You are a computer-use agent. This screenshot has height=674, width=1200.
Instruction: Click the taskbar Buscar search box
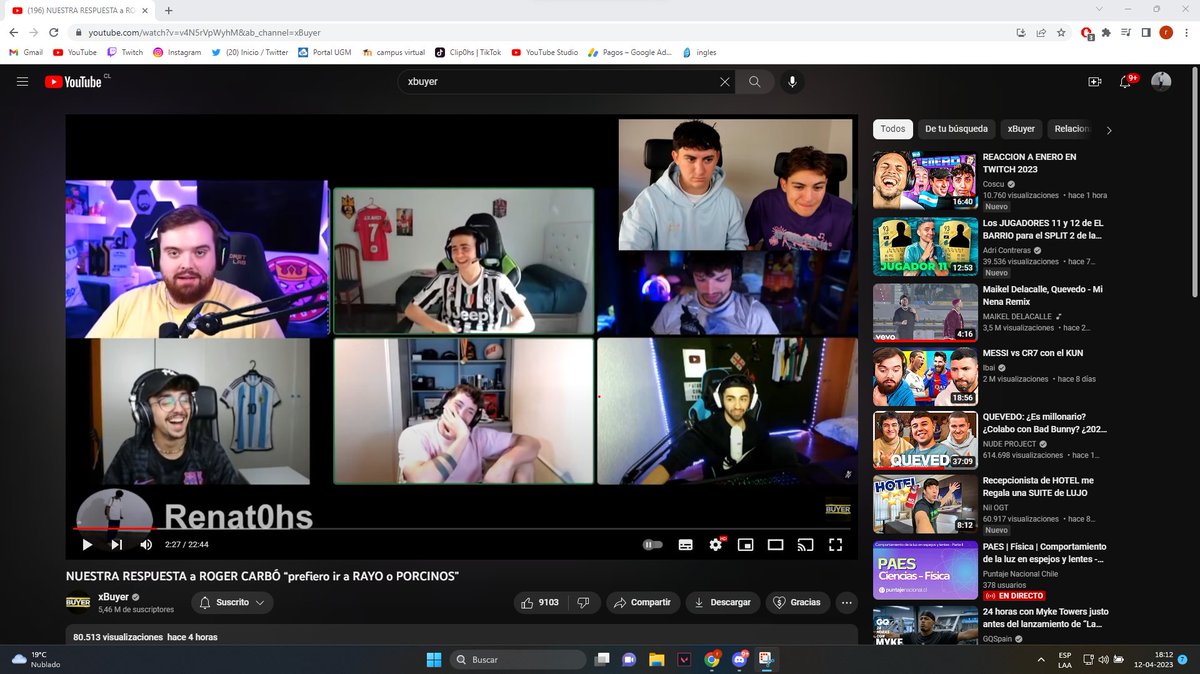pyautogui.click(x=518, y=659)
